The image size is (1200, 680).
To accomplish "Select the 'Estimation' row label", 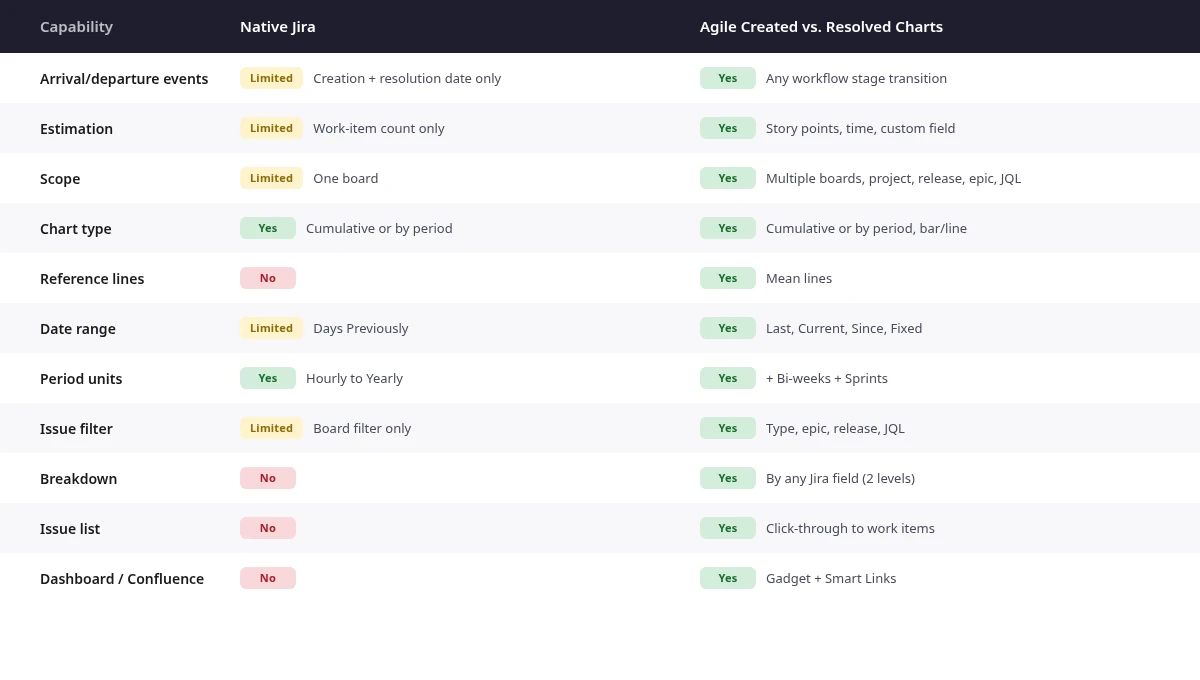I will pyautogui.click(x=76, y=129).
